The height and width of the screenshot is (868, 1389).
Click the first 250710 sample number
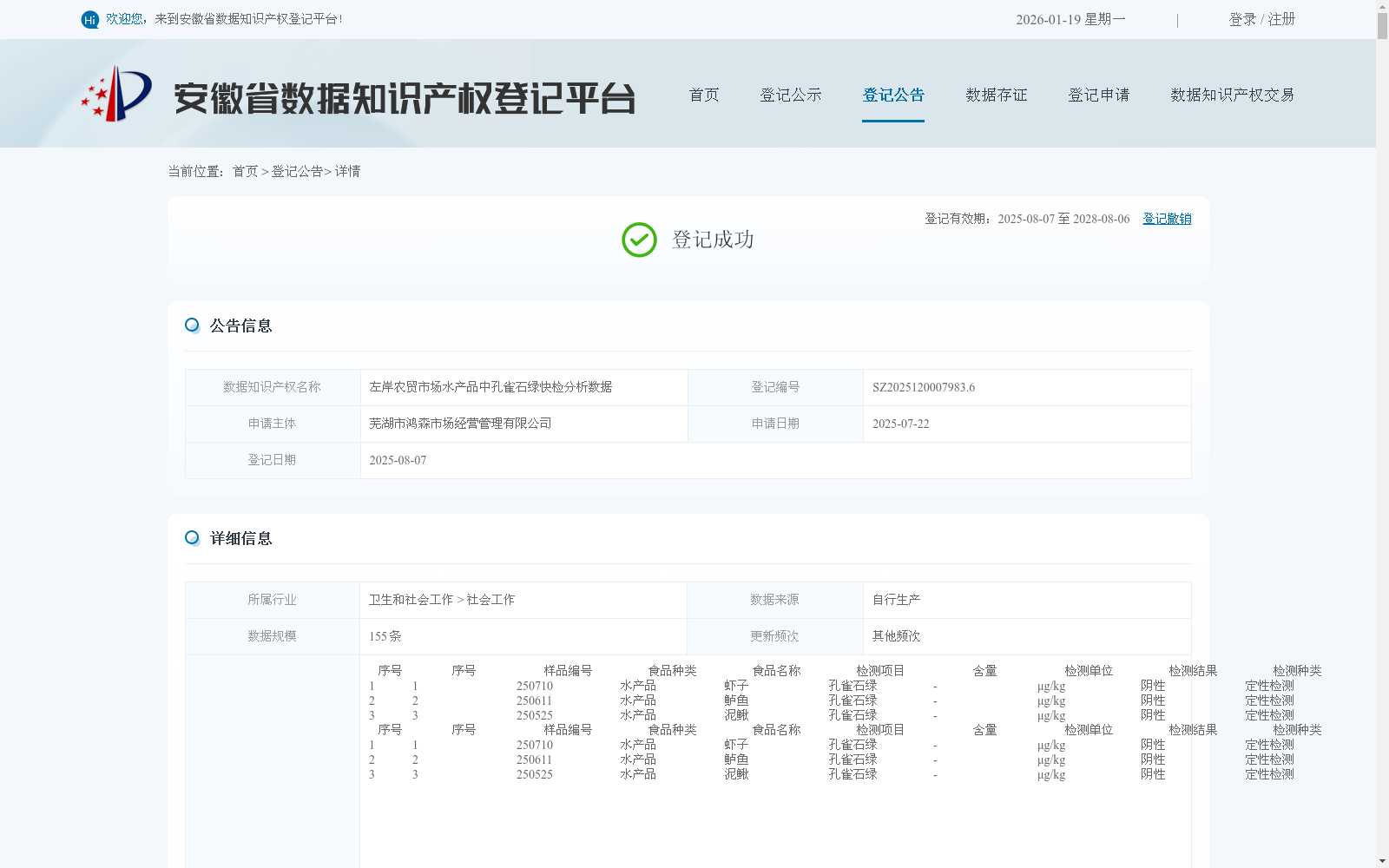535,686
